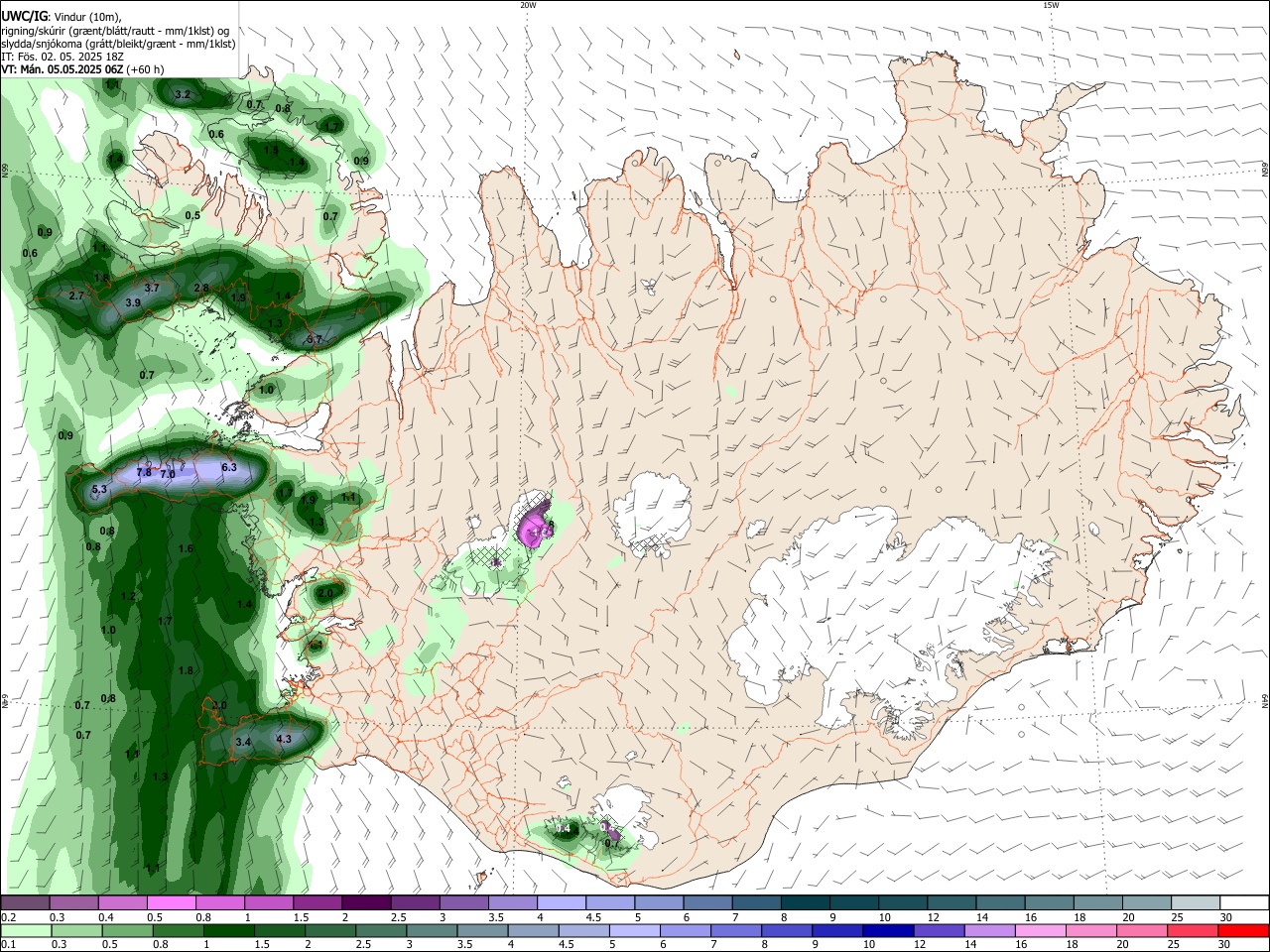
Task: Click the 5.3 precipitation value
Action: pyautogui.click(x=99, y=490)
